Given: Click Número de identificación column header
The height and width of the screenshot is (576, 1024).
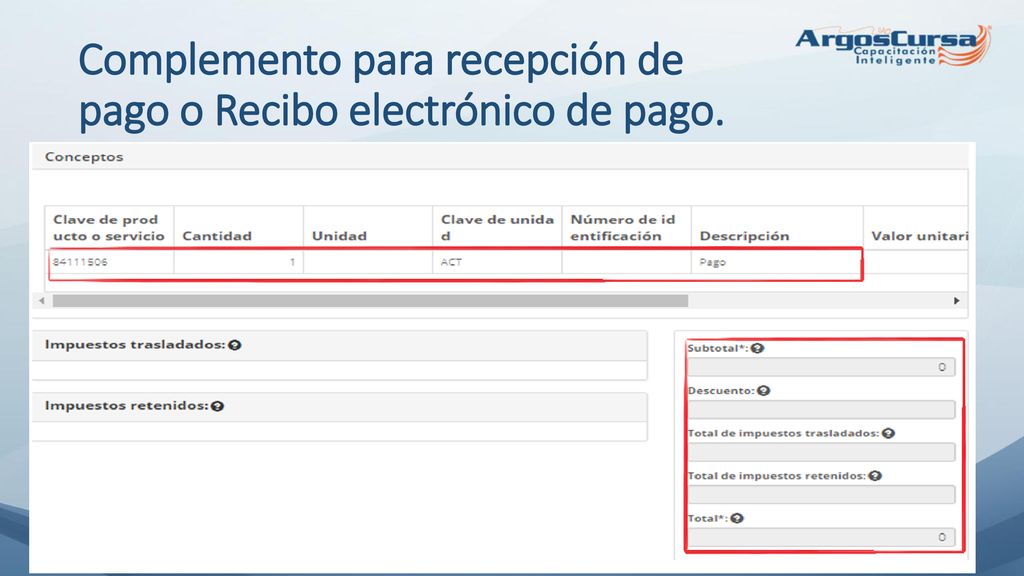Looking at the screenshot, I should [626, 227].
